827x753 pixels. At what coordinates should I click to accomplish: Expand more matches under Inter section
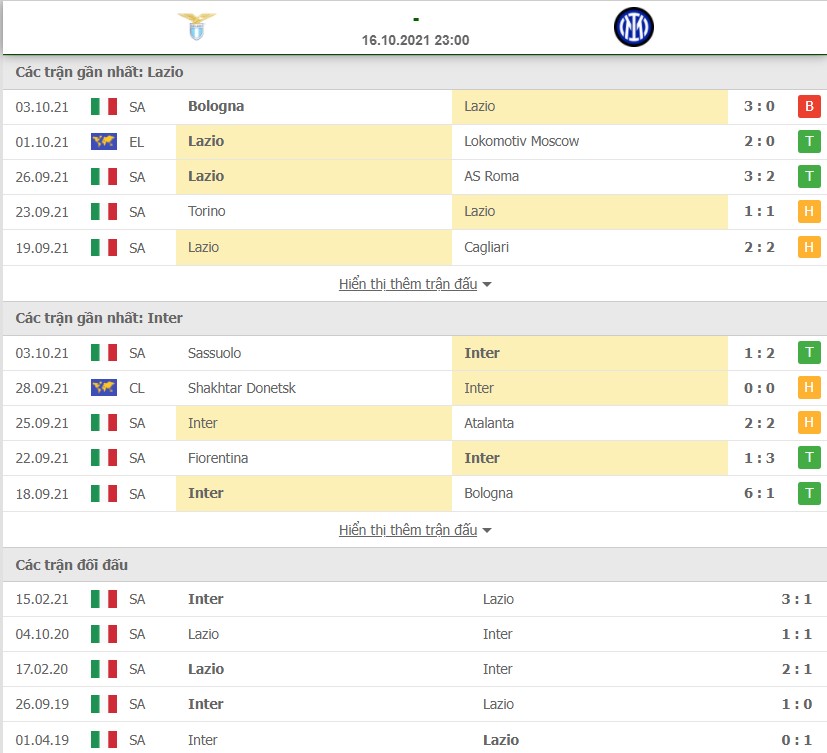415,530
